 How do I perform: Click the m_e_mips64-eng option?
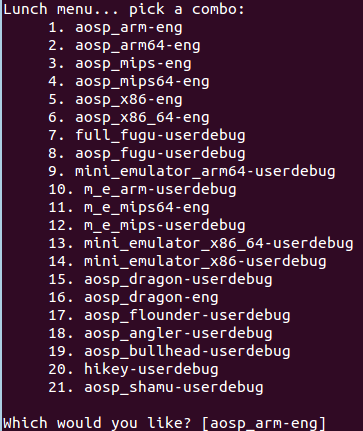(x=147, y=208)
